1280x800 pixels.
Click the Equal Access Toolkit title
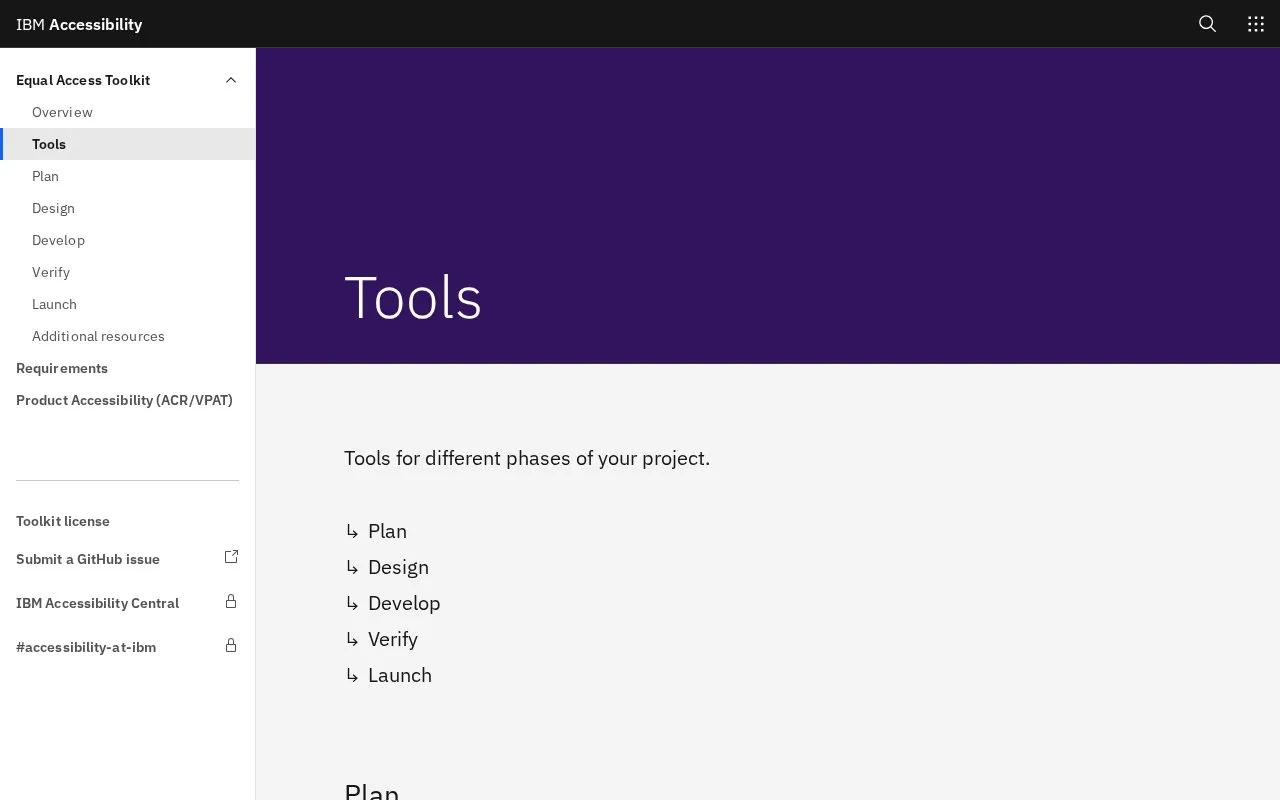pyautogui.click(x=83, y=80)
